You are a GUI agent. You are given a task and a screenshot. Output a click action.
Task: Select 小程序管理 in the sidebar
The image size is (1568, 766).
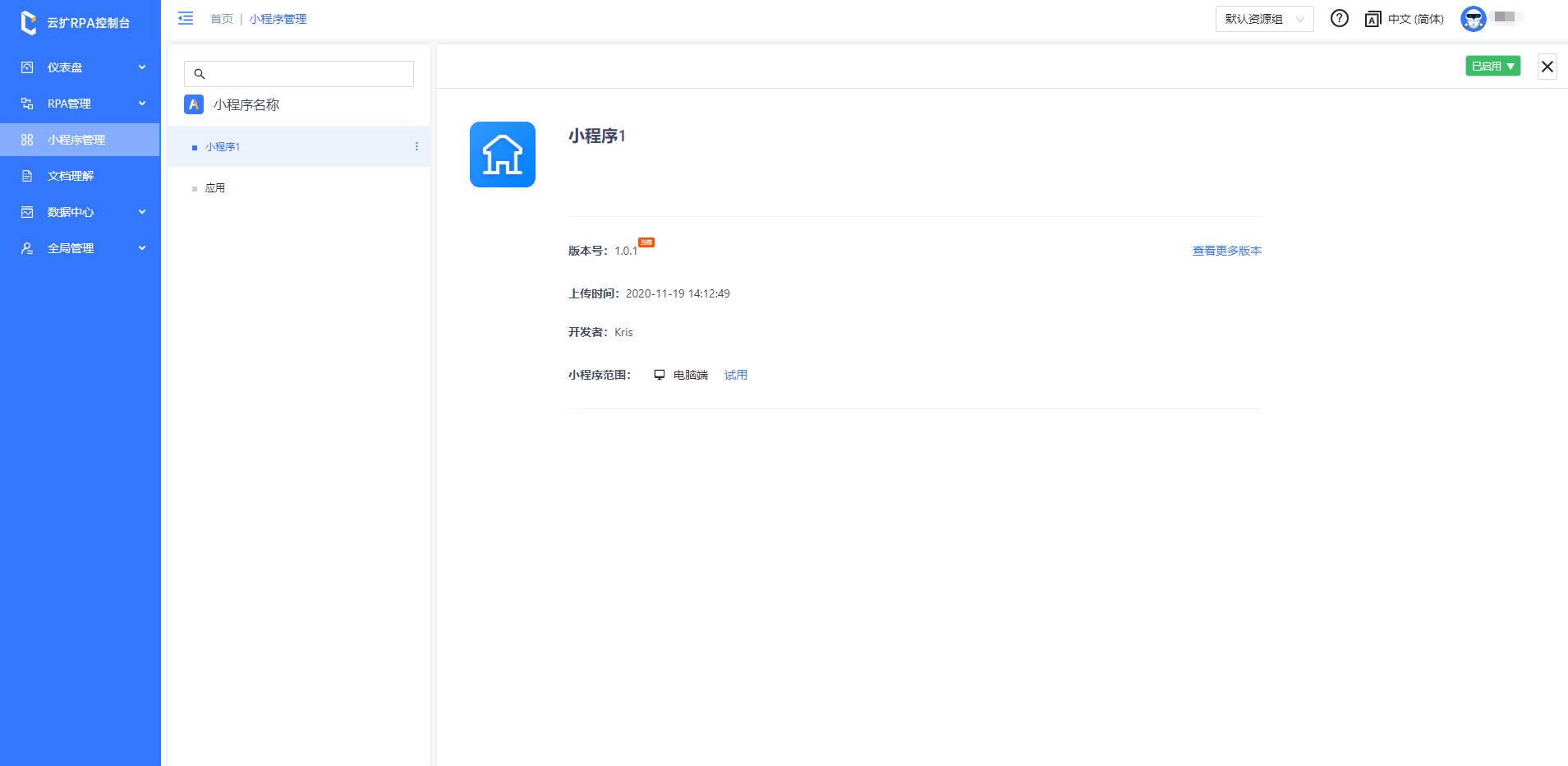tap(76, 140)
